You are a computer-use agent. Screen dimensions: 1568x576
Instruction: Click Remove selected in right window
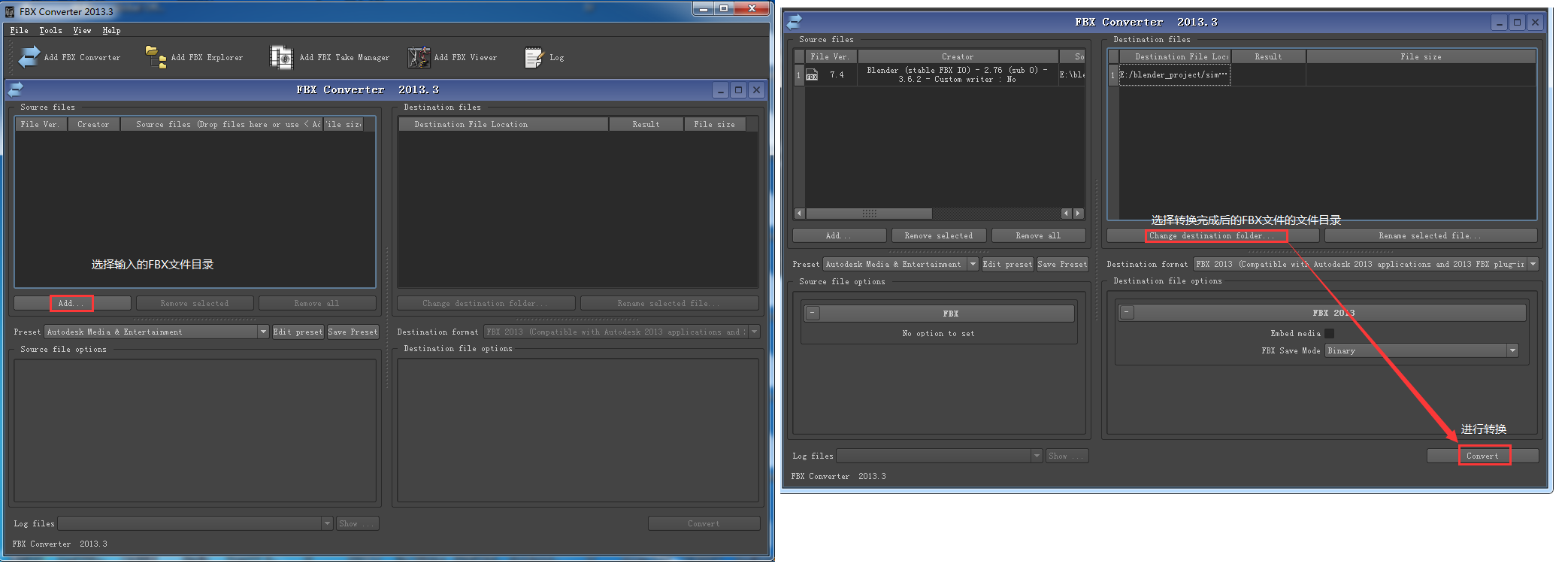coord(938,235)
